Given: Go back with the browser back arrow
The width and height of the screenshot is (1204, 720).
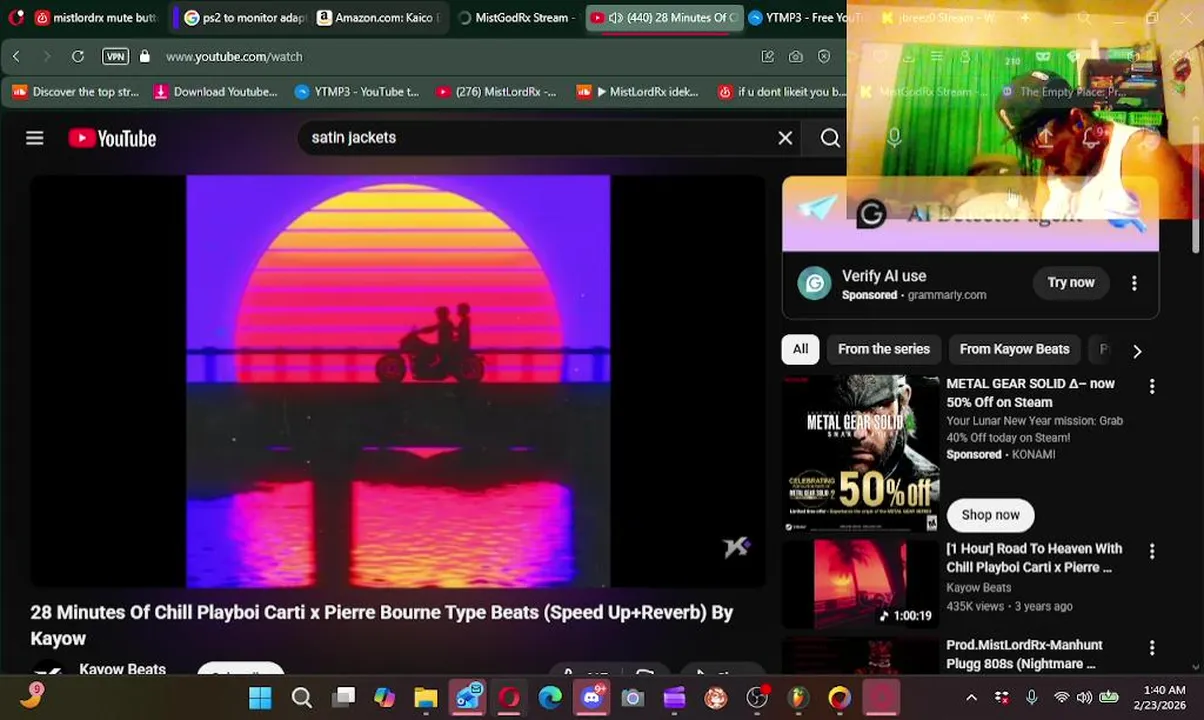Looking at the screenshot, I should tap(16, 56).
